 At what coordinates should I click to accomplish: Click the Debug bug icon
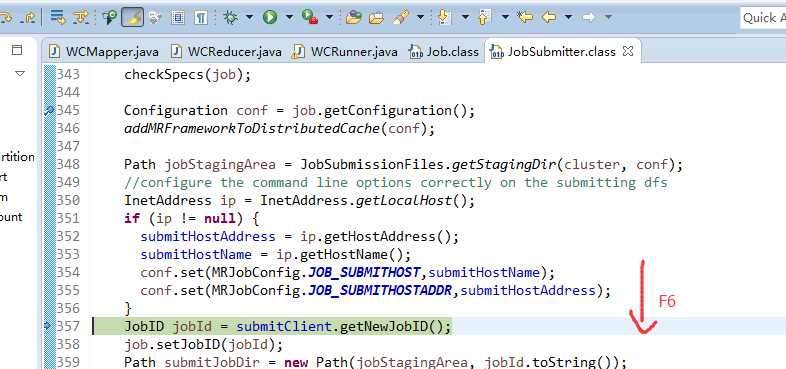[231, 18]
